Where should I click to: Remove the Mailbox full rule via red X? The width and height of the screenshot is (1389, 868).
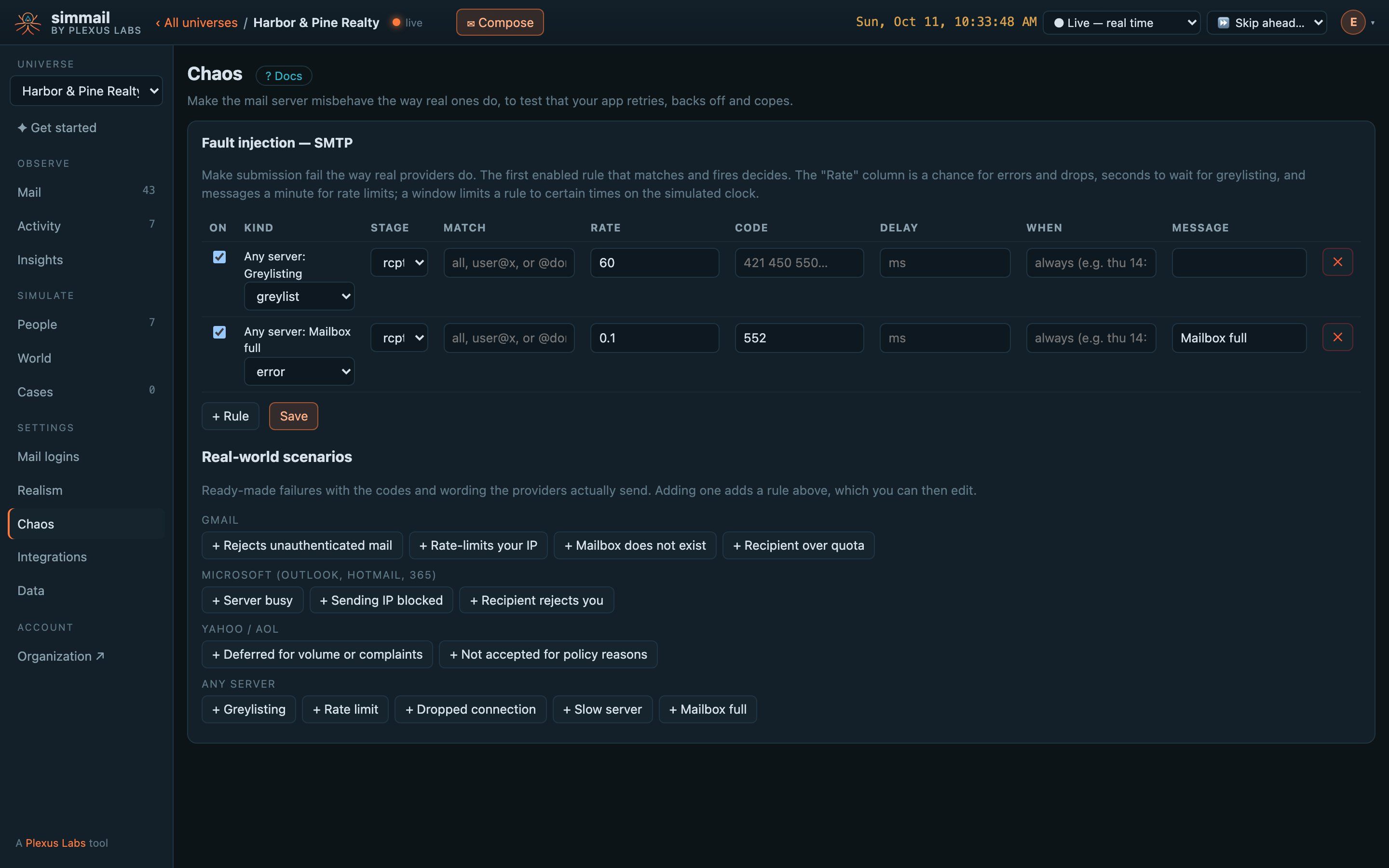[1337, 337]
